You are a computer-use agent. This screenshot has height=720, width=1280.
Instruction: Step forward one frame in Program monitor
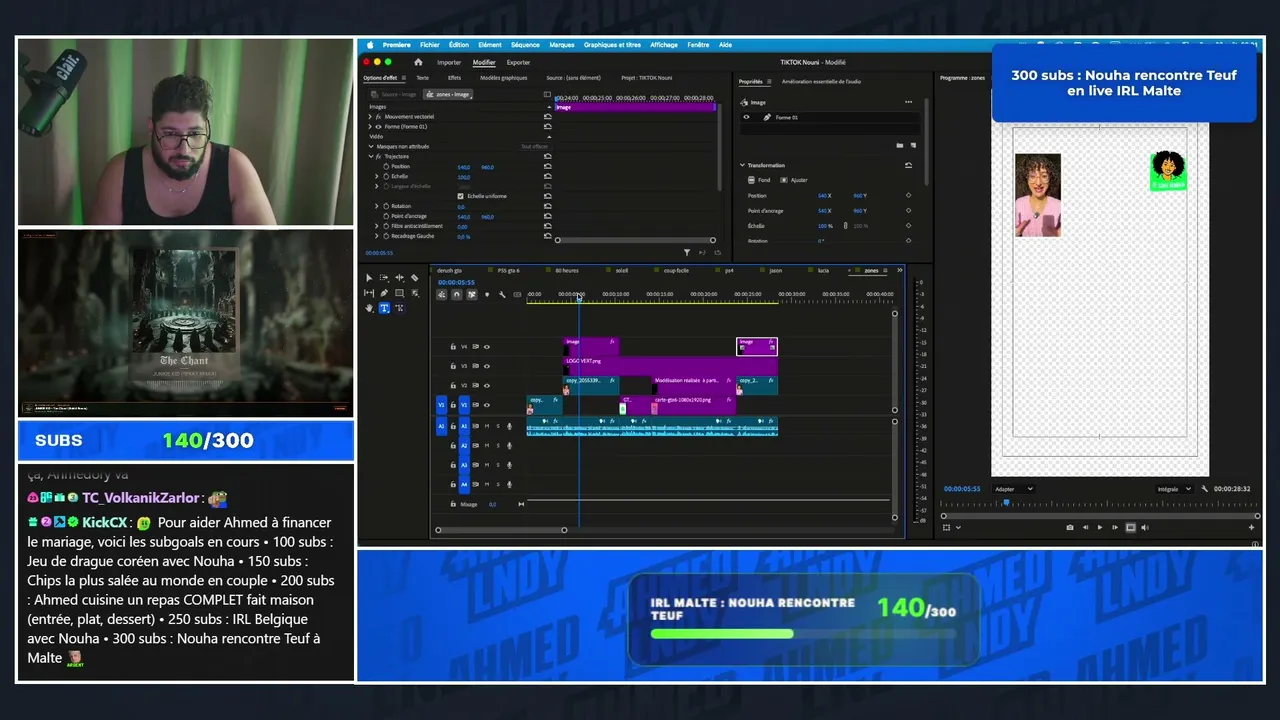click(x=1115, y=527)
